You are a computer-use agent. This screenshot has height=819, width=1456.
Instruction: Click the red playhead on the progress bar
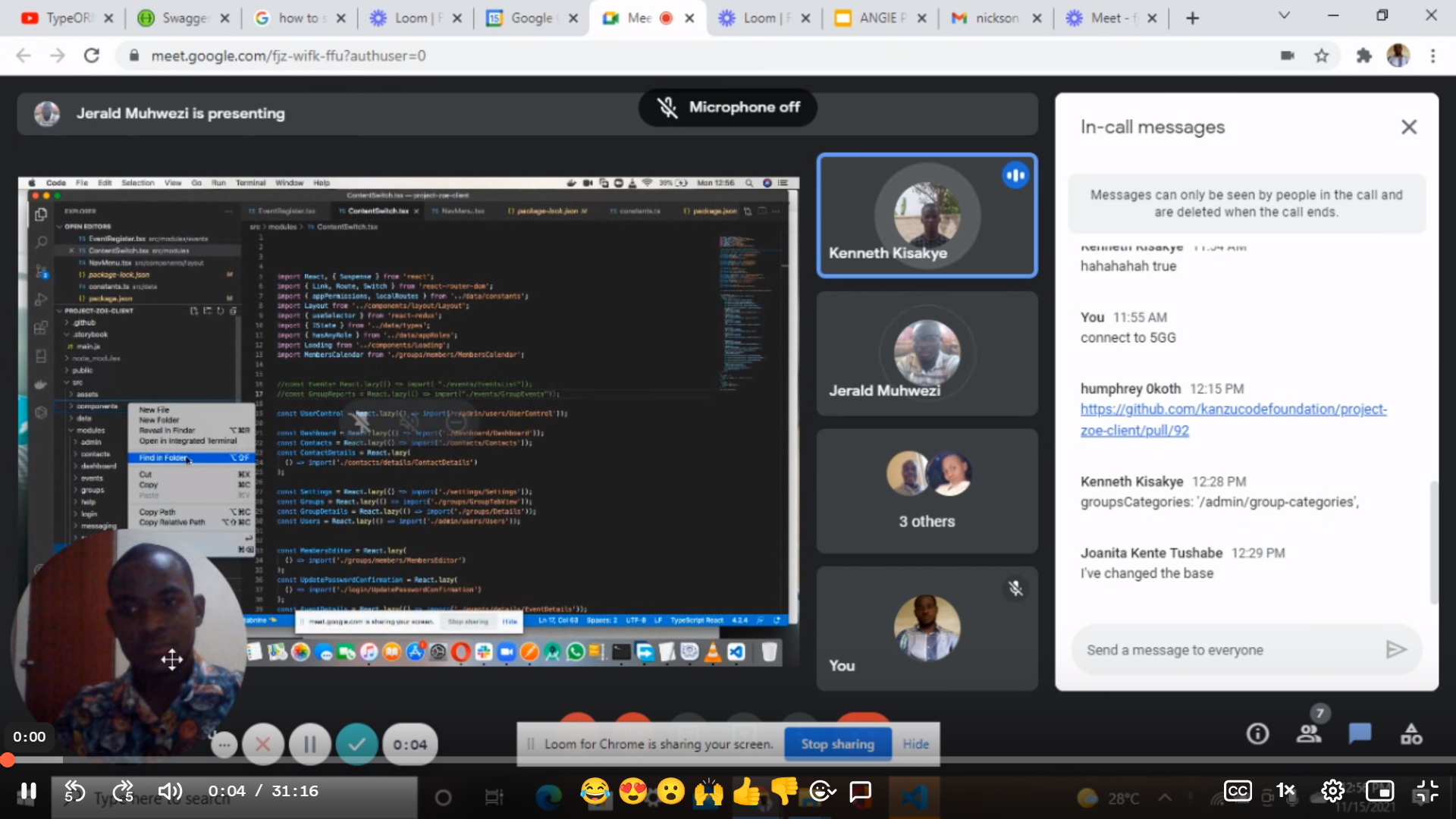pos(7,760)
